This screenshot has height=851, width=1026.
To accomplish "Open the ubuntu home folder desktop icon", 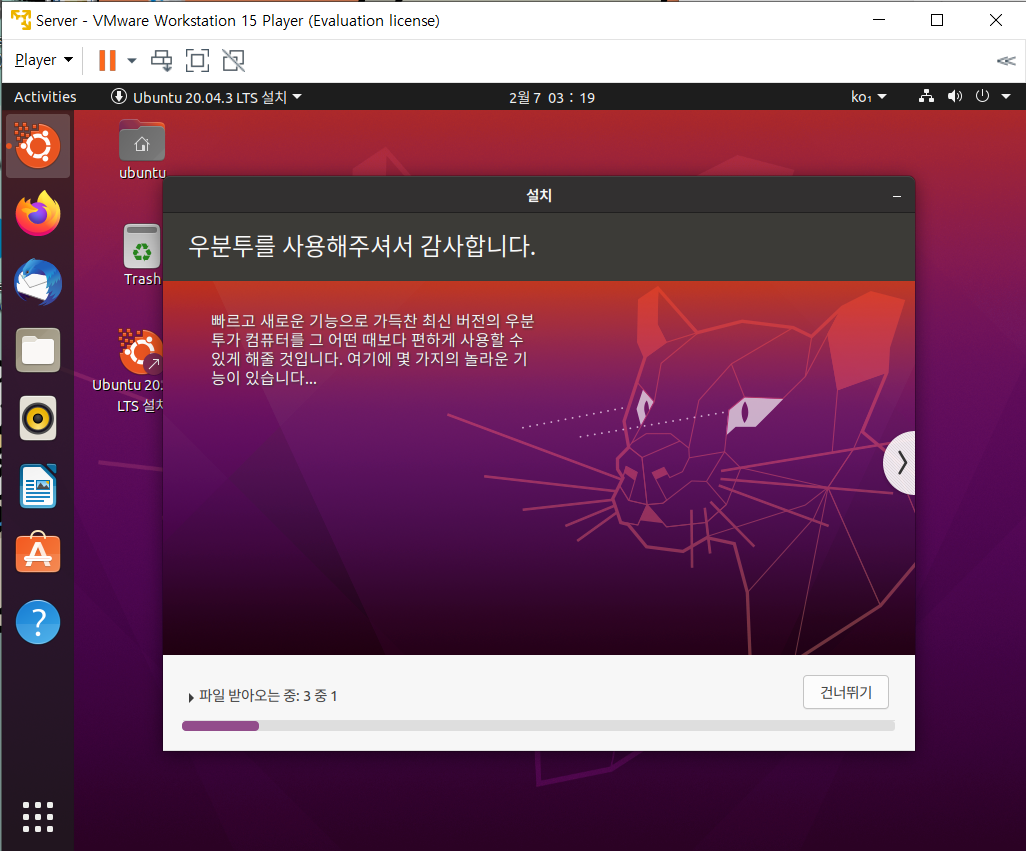I will (x=142, y=150).
